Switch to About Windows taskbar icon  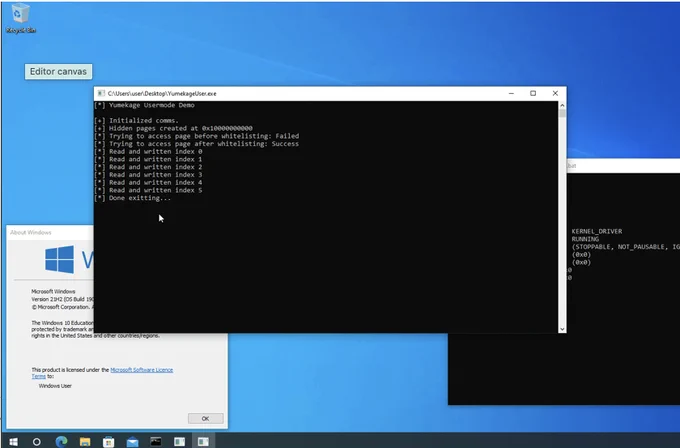pyautogui.click(x=180, y=441)
